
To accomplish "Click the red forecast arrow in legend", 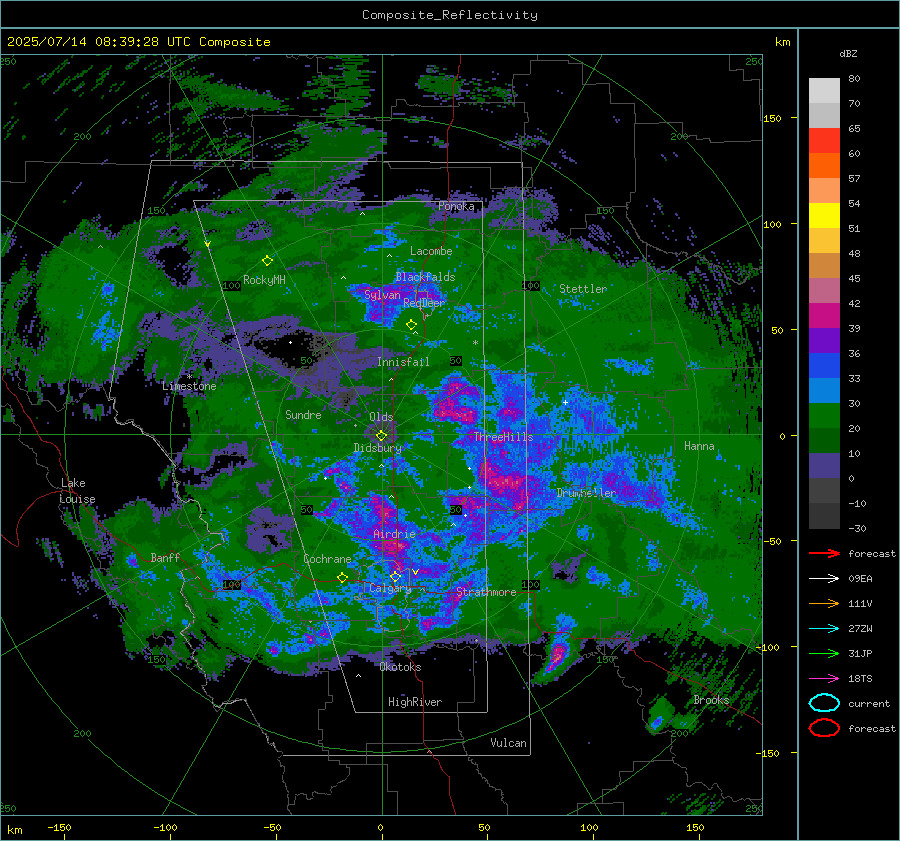I will click(x=824, y=553).
